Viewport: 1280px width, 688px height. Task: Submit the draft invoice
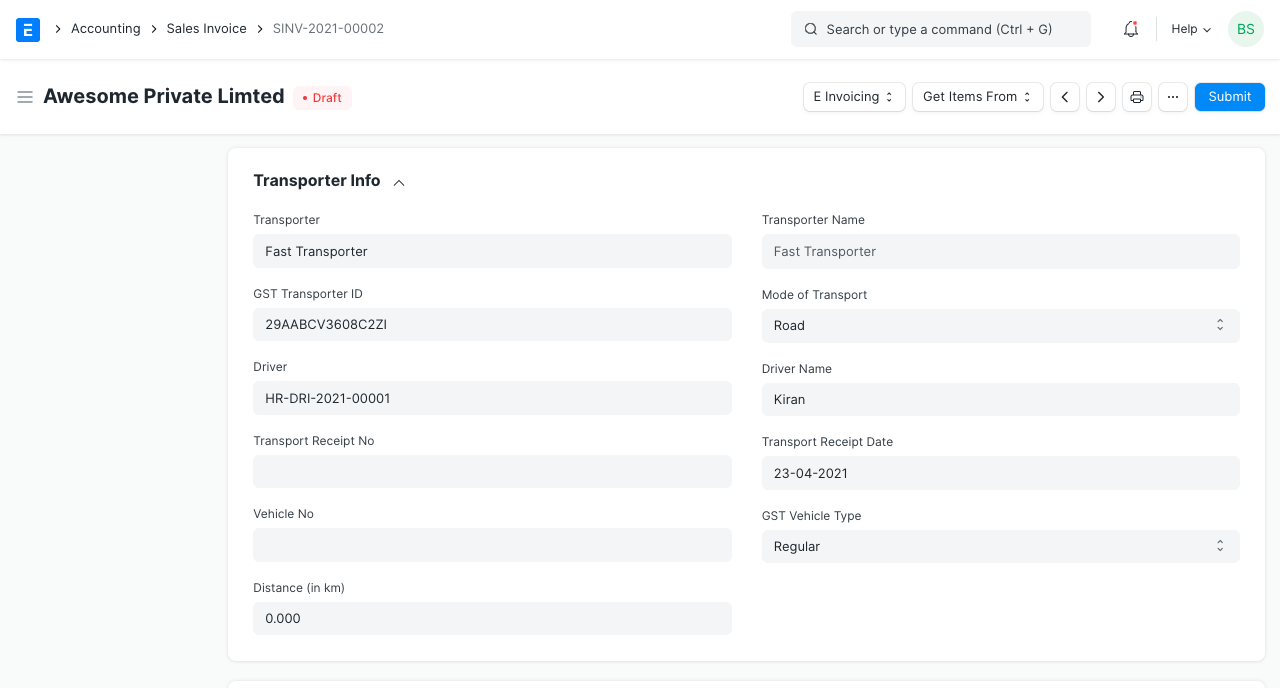[x=1229, y=96]
